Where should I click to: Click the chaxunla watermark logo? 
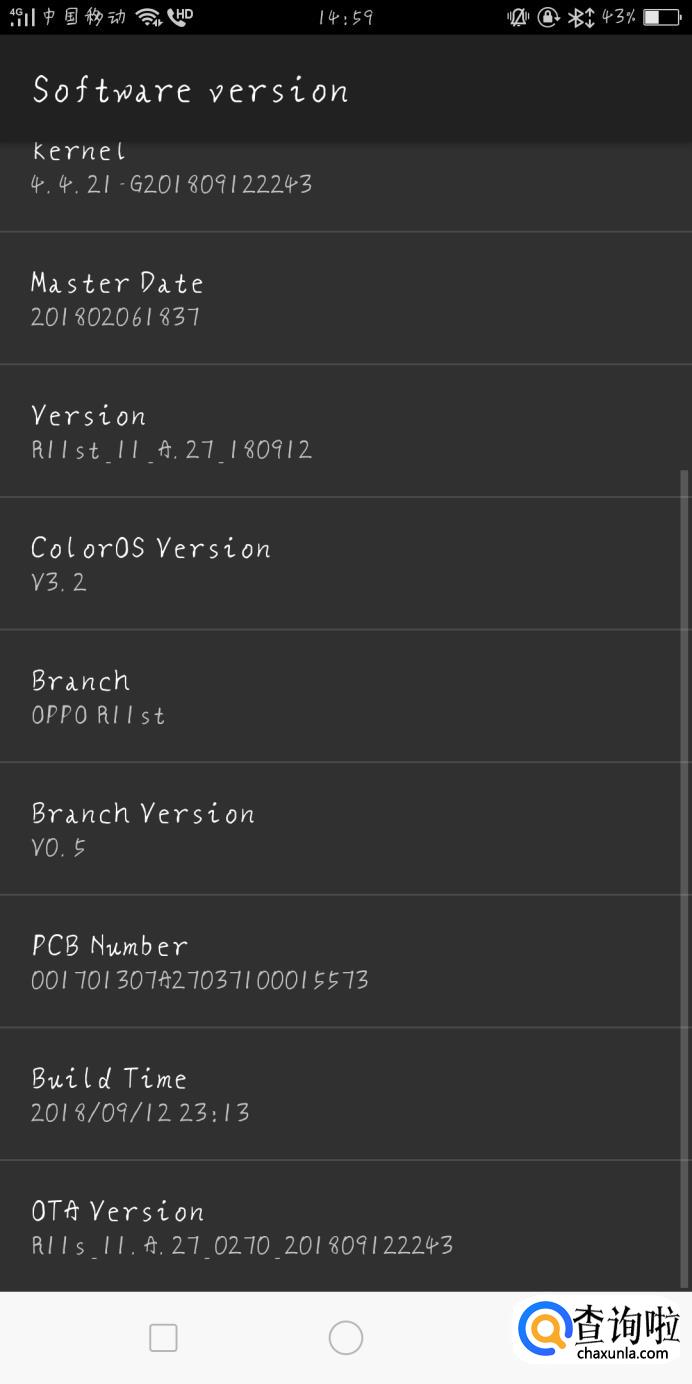[x=598, y=1333]
